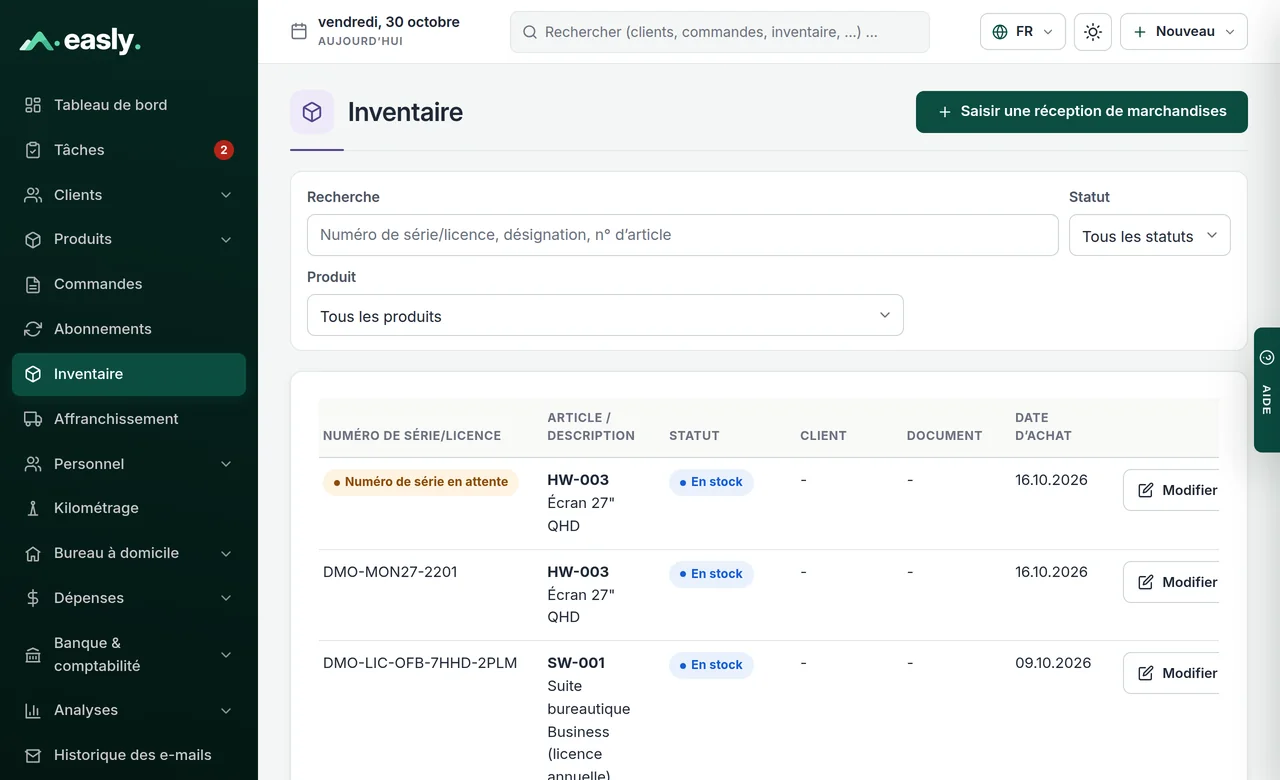Expand the Personnel submenu chevron
This screenshot has width=1280, height=780.
click(226, 464)
